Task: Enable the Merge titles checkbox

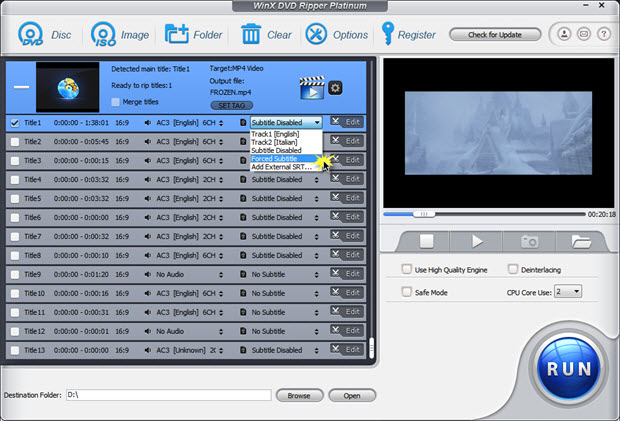Action: pos(115,102)
